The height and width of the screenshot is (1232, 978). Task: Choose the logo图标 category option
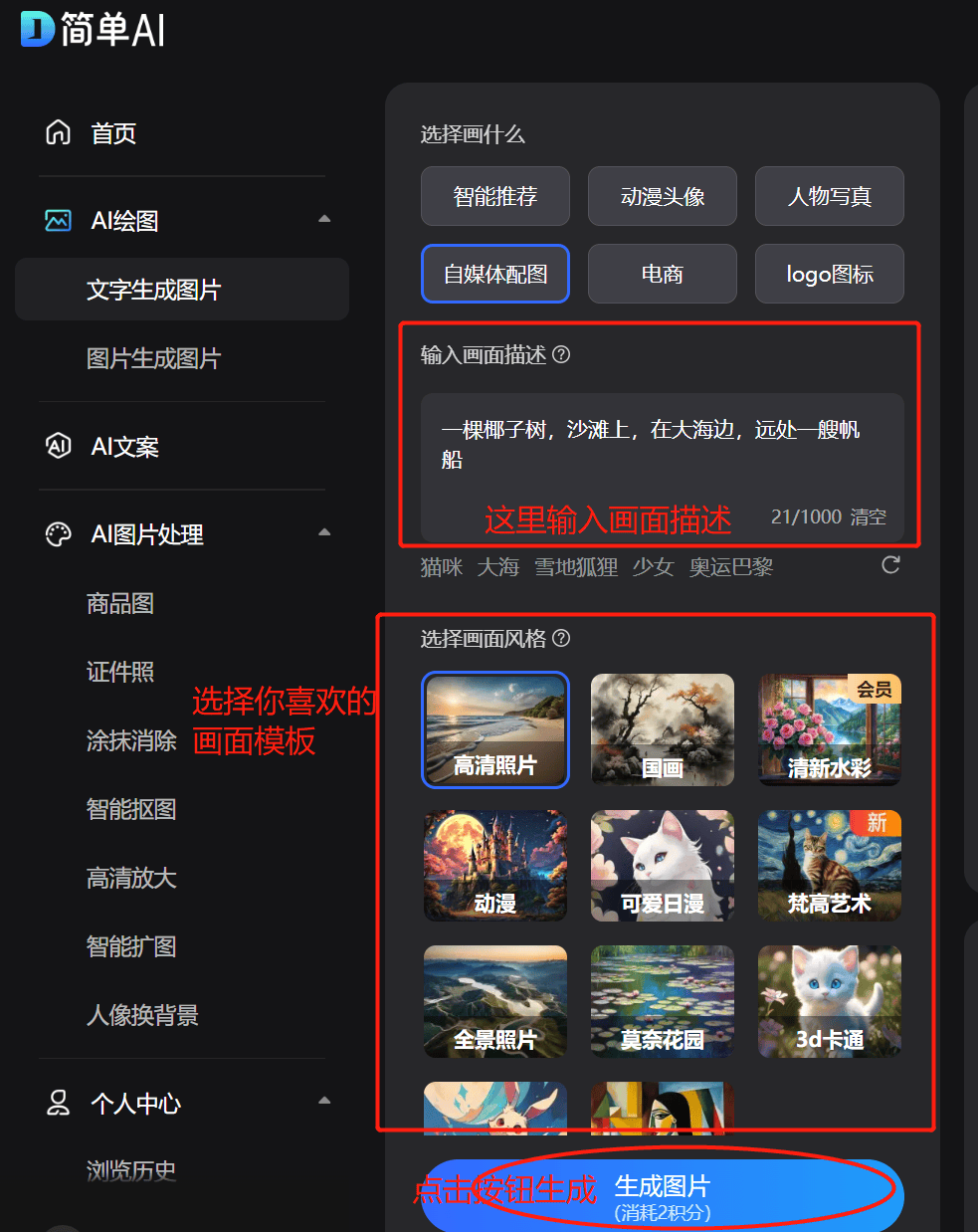click(829, 274)
